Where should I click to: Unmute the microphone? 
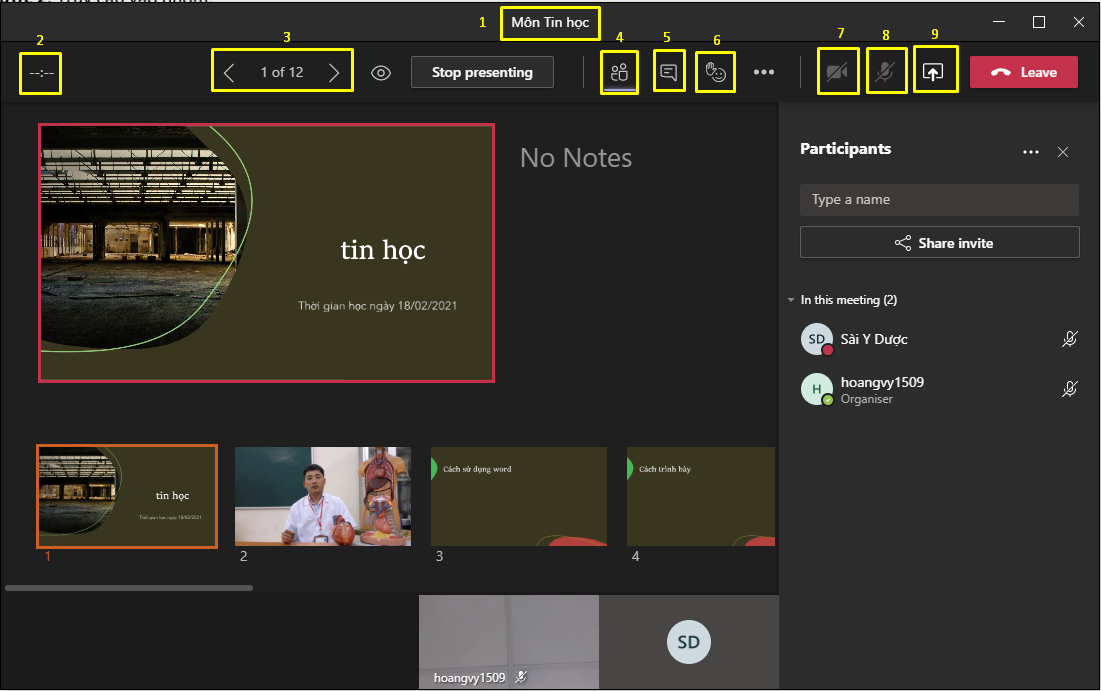point(885,73)
